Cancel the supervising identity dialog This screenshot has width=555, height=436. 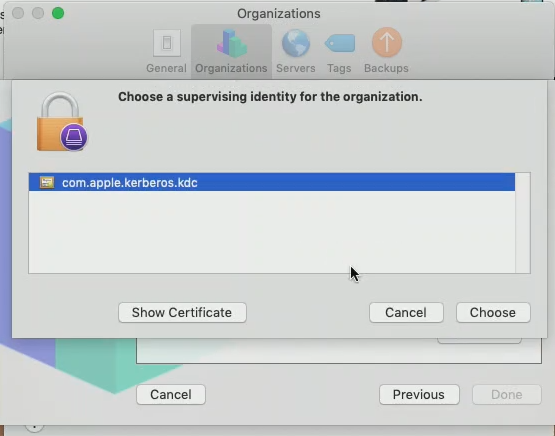click(x=406, y=312)
